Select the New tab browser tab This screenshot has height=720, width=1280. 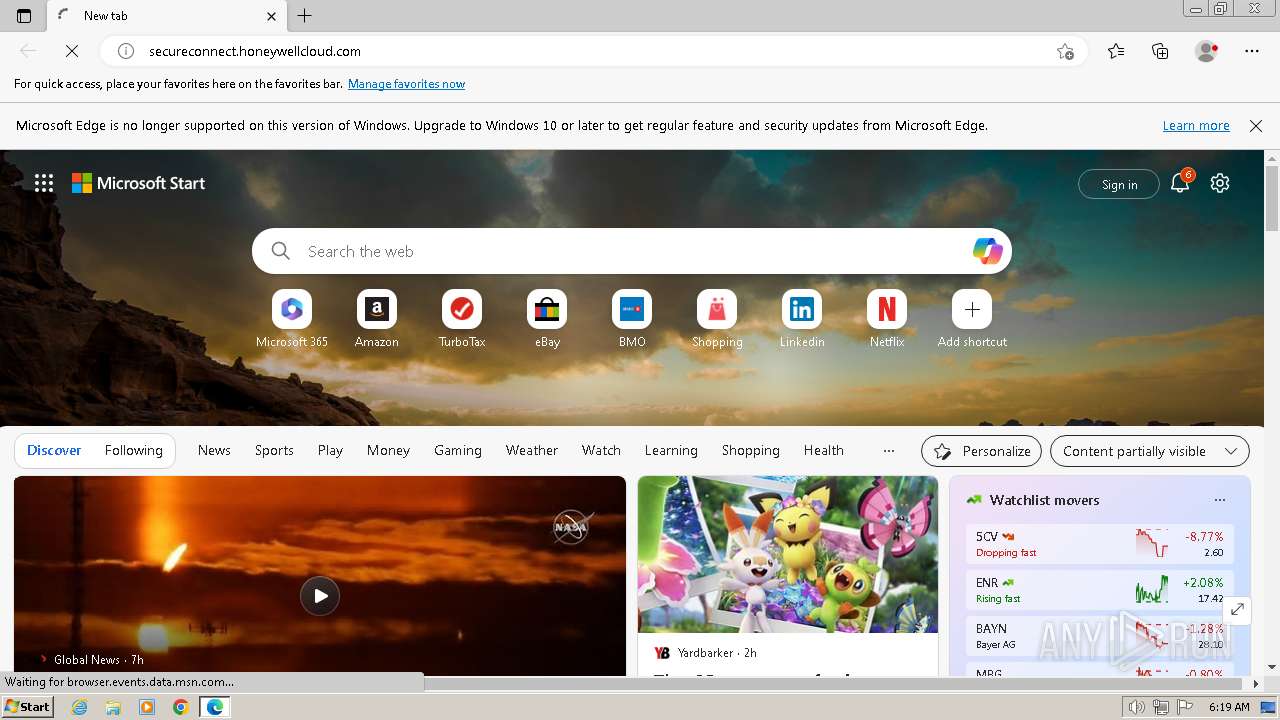coord(165,16)
